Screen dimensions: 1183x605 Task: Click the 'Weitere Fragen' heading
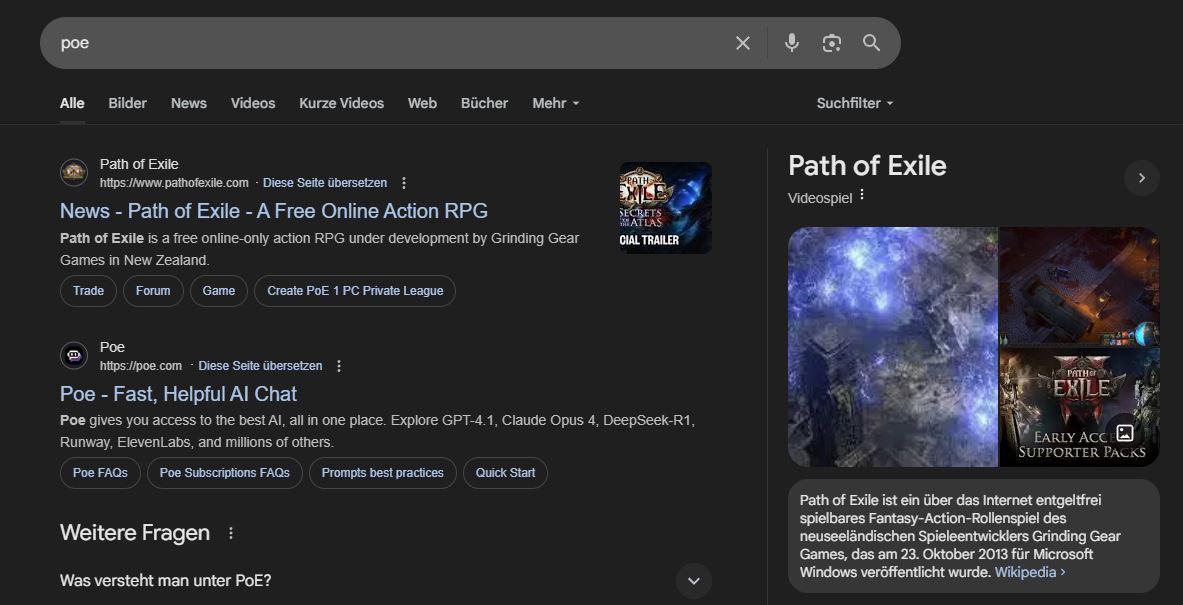click(135, 533)
